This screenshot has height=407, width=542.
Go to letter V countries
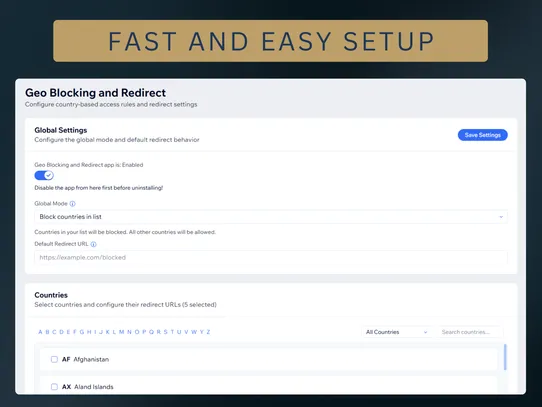click(186, 332)
